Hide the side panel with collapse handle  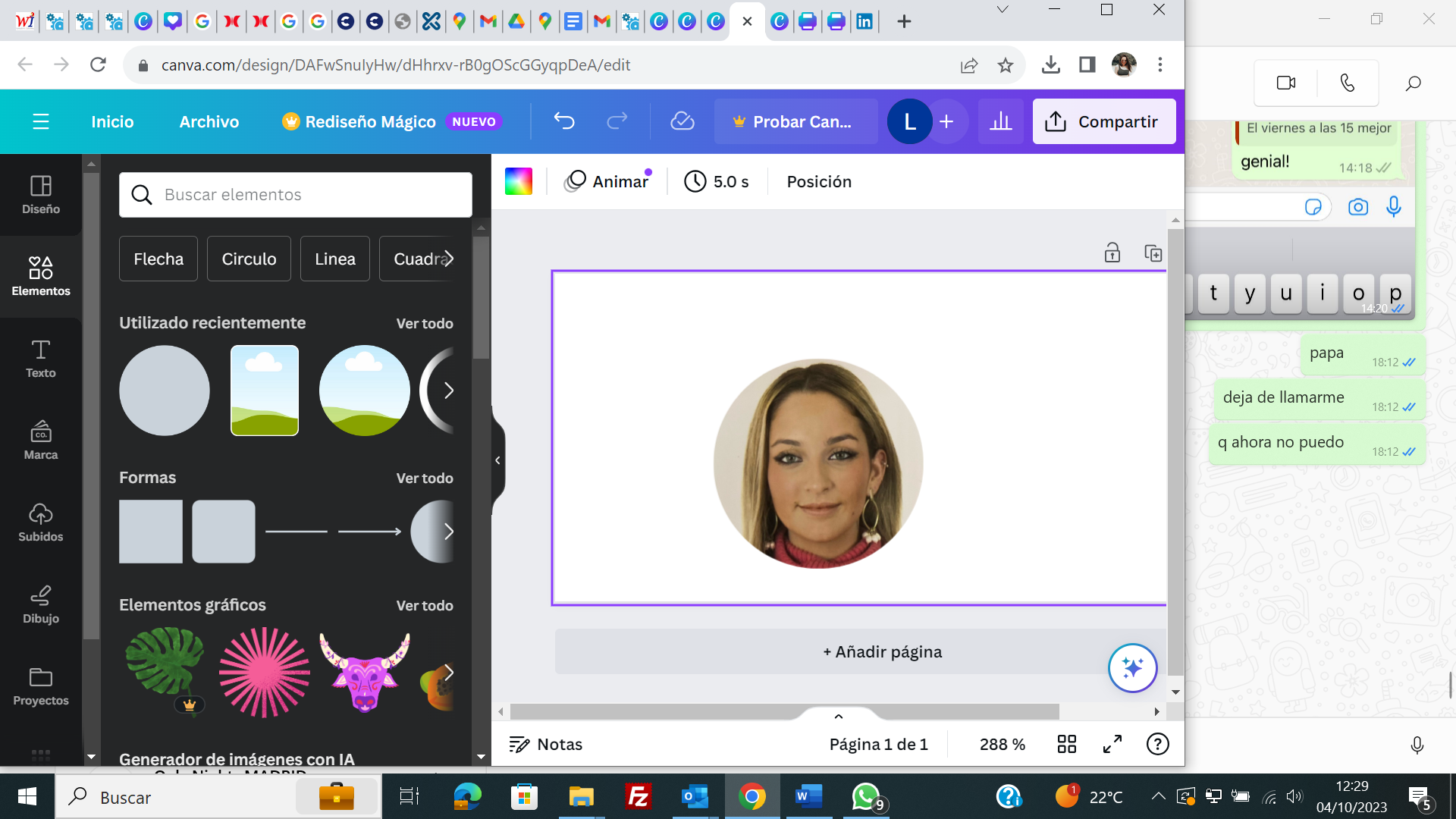pyautogui.click(x=497, y=460)
